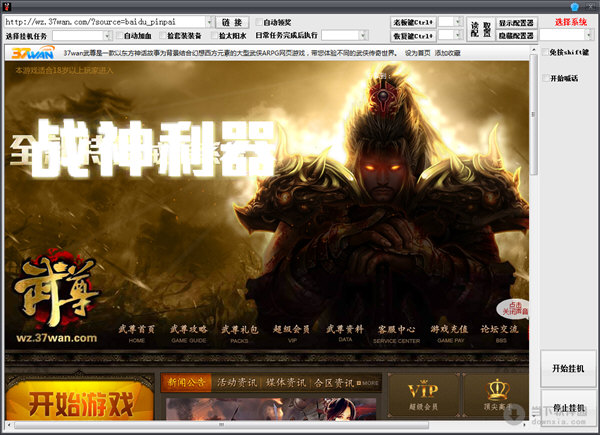This screenshot has height=435, width=600.
Task: Open 客服中心 SERVICE CENTER nav item
Action: (x=396, y=334)
